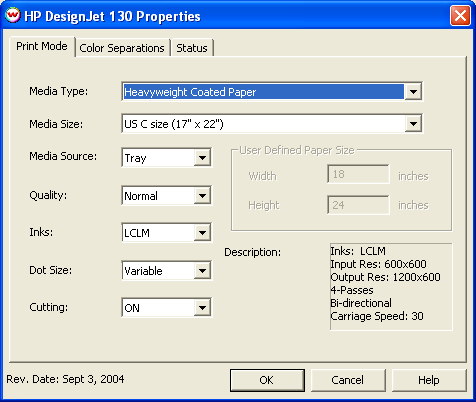This screenshot has width=476, height=402.
Task: Expand the Media Type dropdown arrow
Action: (x=413, y=91)
